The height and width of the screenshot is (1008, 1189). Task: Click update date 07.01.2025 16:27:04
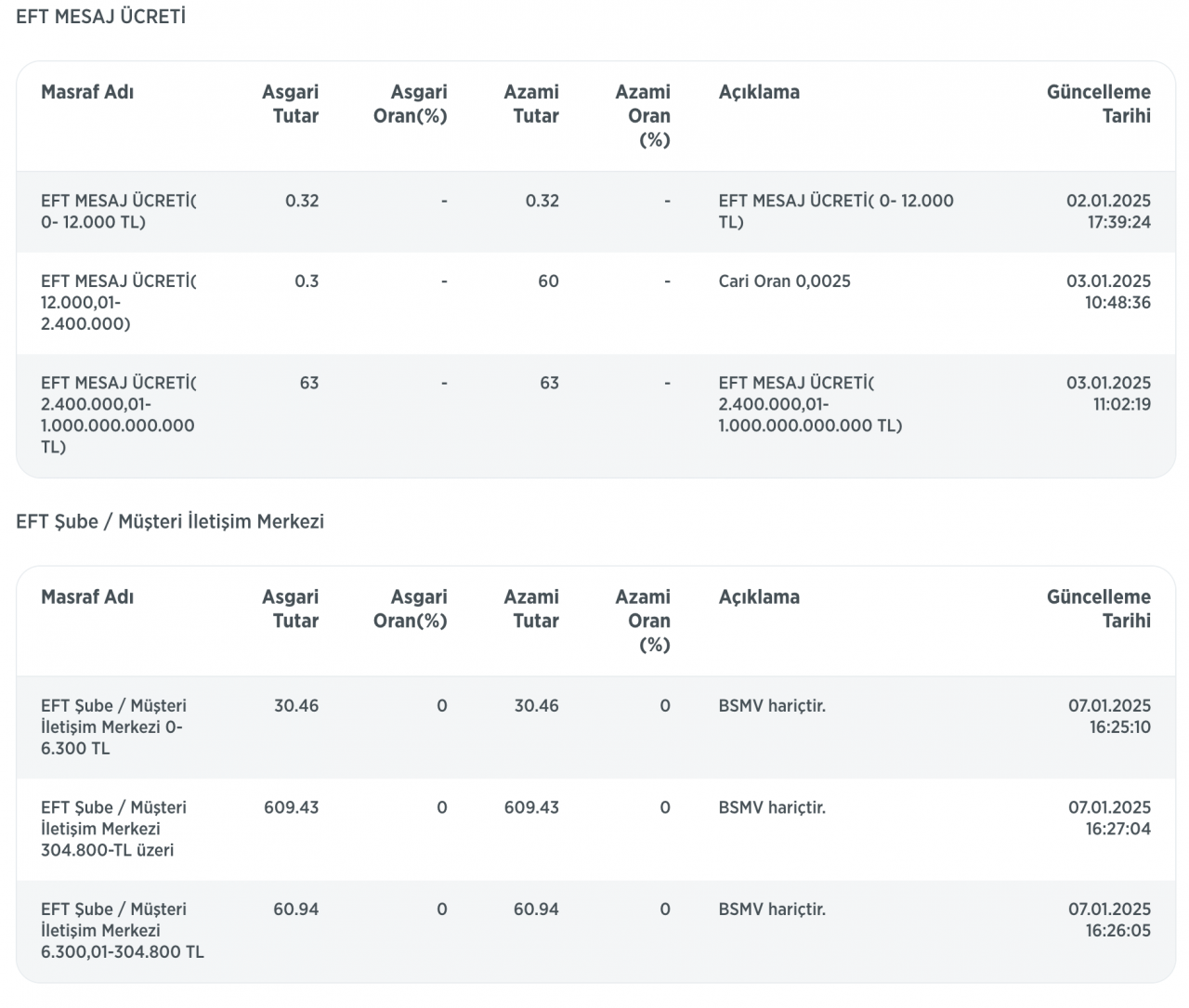pos(1109,818)
